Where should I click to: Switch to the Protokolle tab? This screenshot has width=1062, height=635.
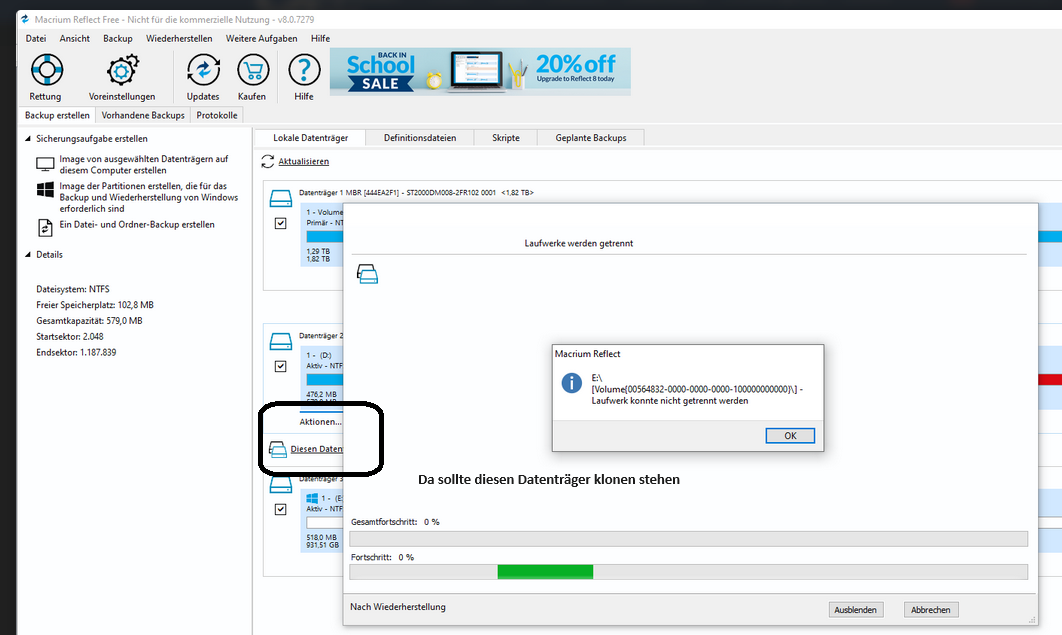click(x=217, y=115)
